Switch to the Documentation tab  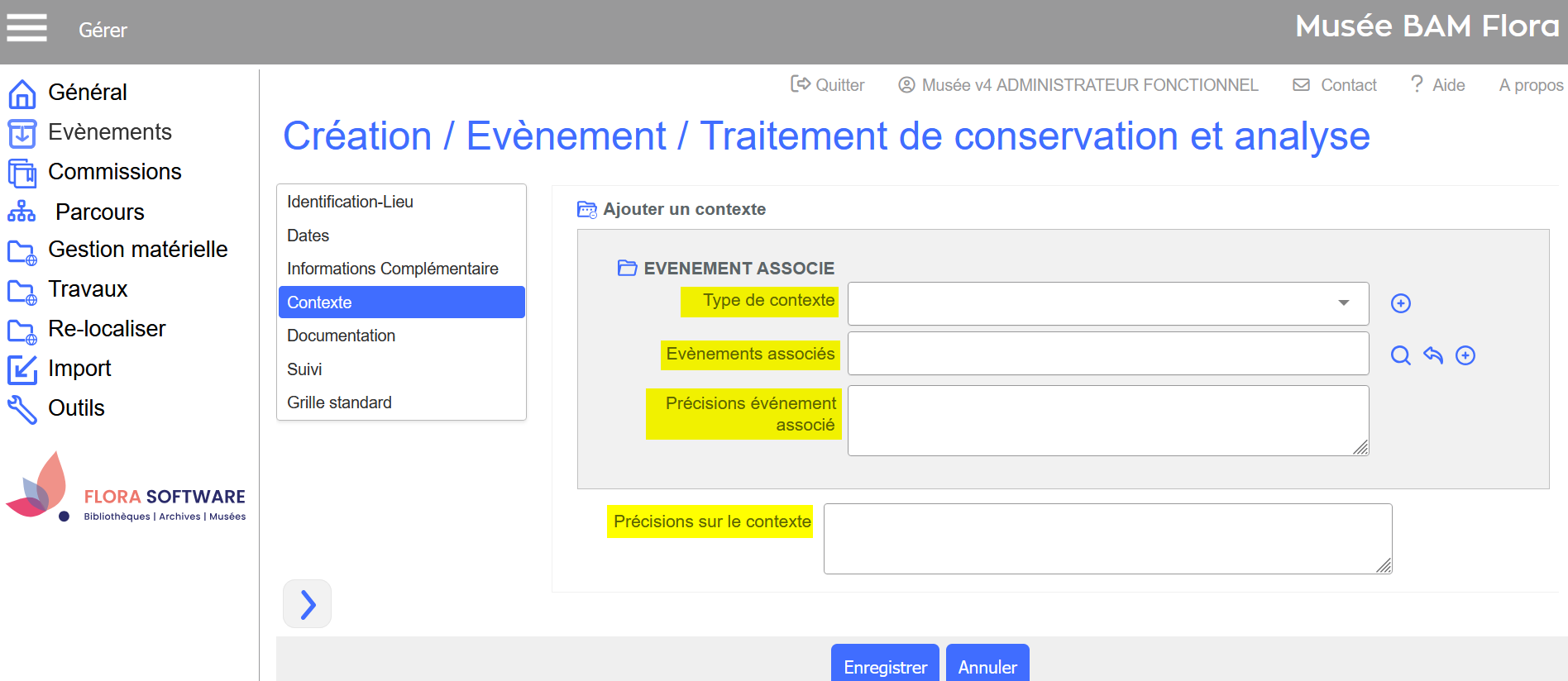point(341,336)
